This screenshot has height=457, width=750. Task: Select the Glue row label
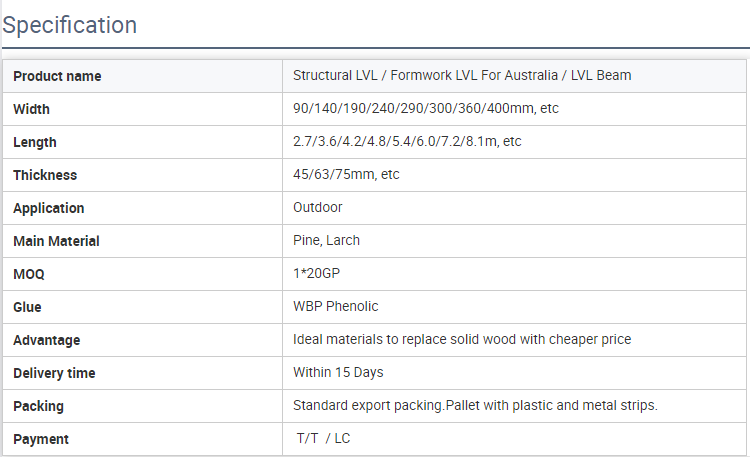[27, 307]
